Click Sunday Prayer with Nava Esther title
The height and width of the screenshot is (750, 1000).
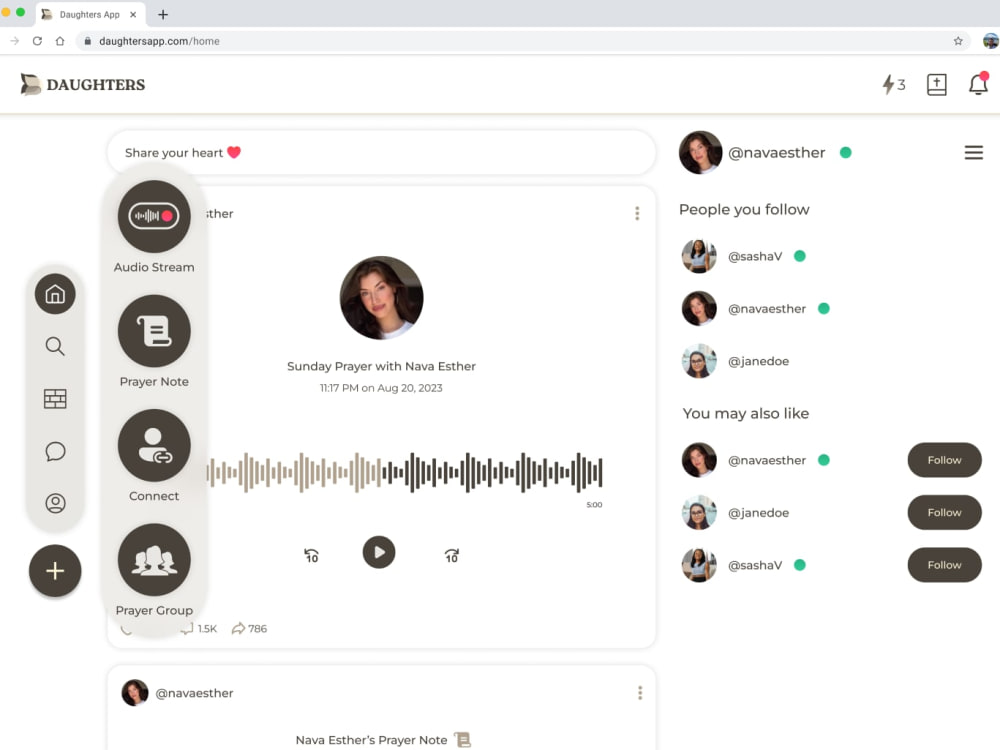point(381,366)
